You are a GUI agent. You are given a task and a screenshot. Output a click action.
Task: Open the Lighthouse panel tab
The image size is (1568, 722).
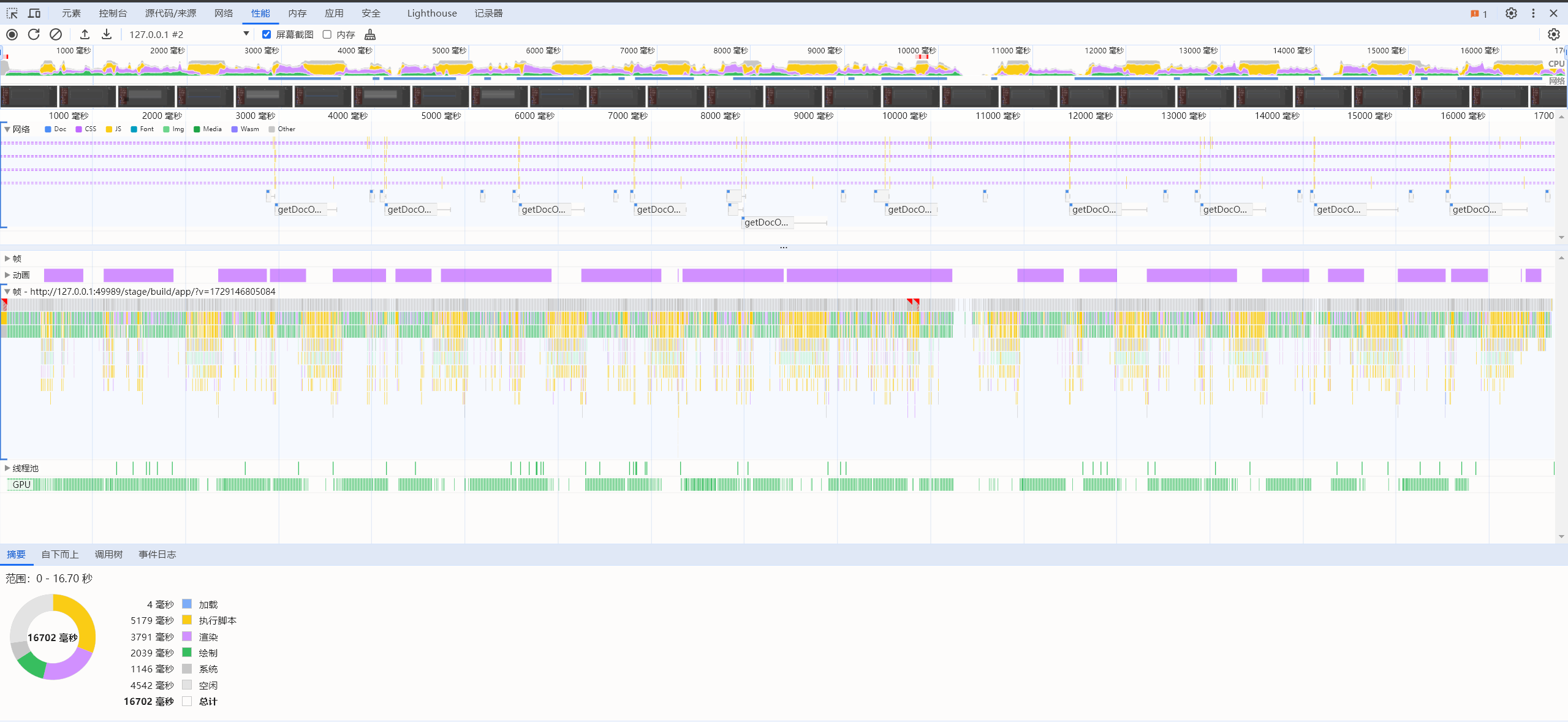click(431, 13)
